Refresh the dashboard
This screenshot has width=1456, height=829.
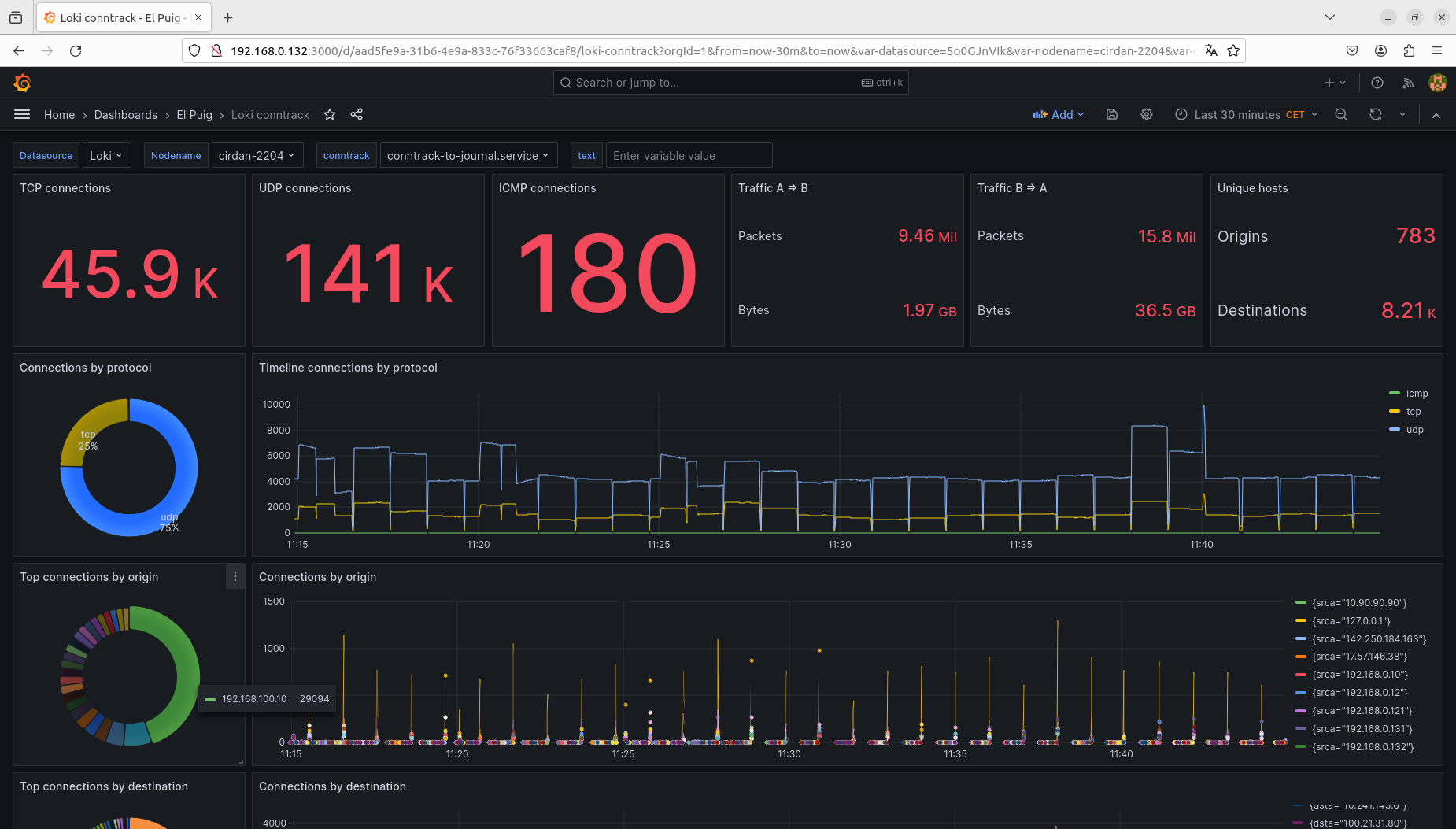point(1375,115)
